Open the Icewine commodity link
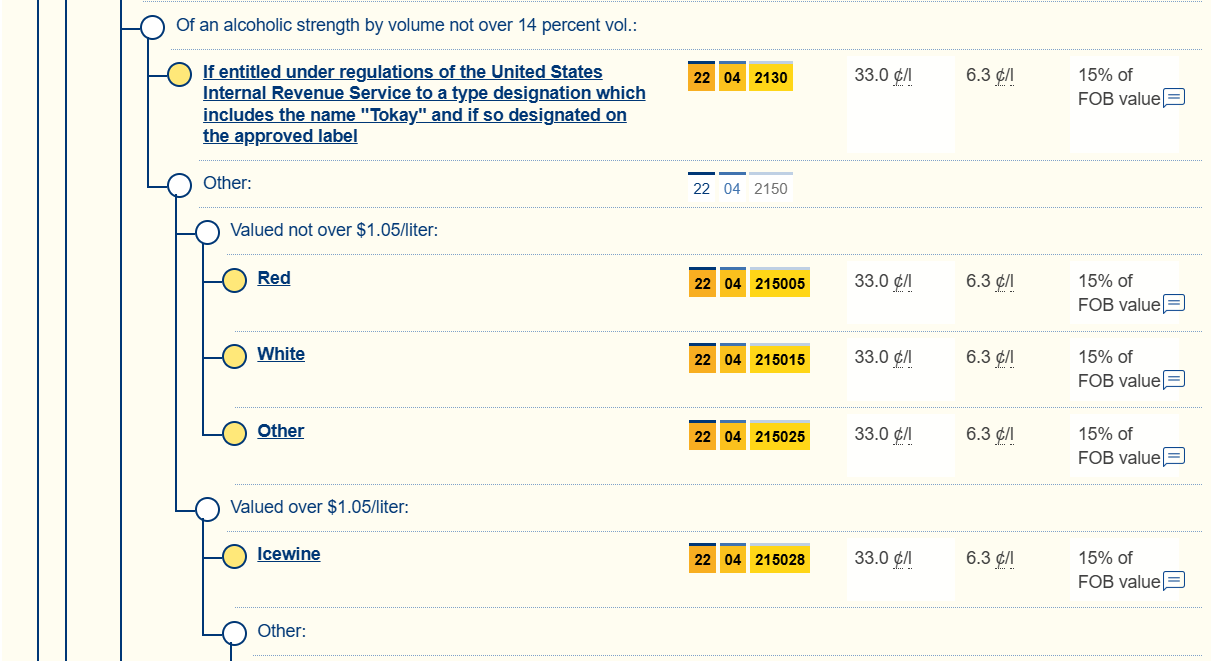This screenshot has width=1211, height=661. point(288,554)
